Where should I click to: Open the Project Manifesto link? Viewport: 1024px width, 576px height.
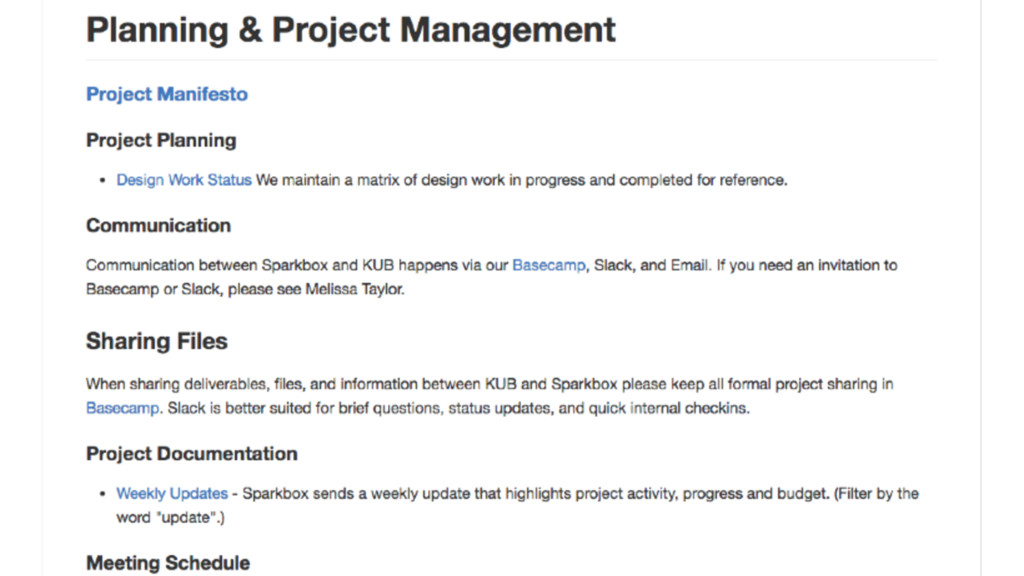tap(166, 94)
